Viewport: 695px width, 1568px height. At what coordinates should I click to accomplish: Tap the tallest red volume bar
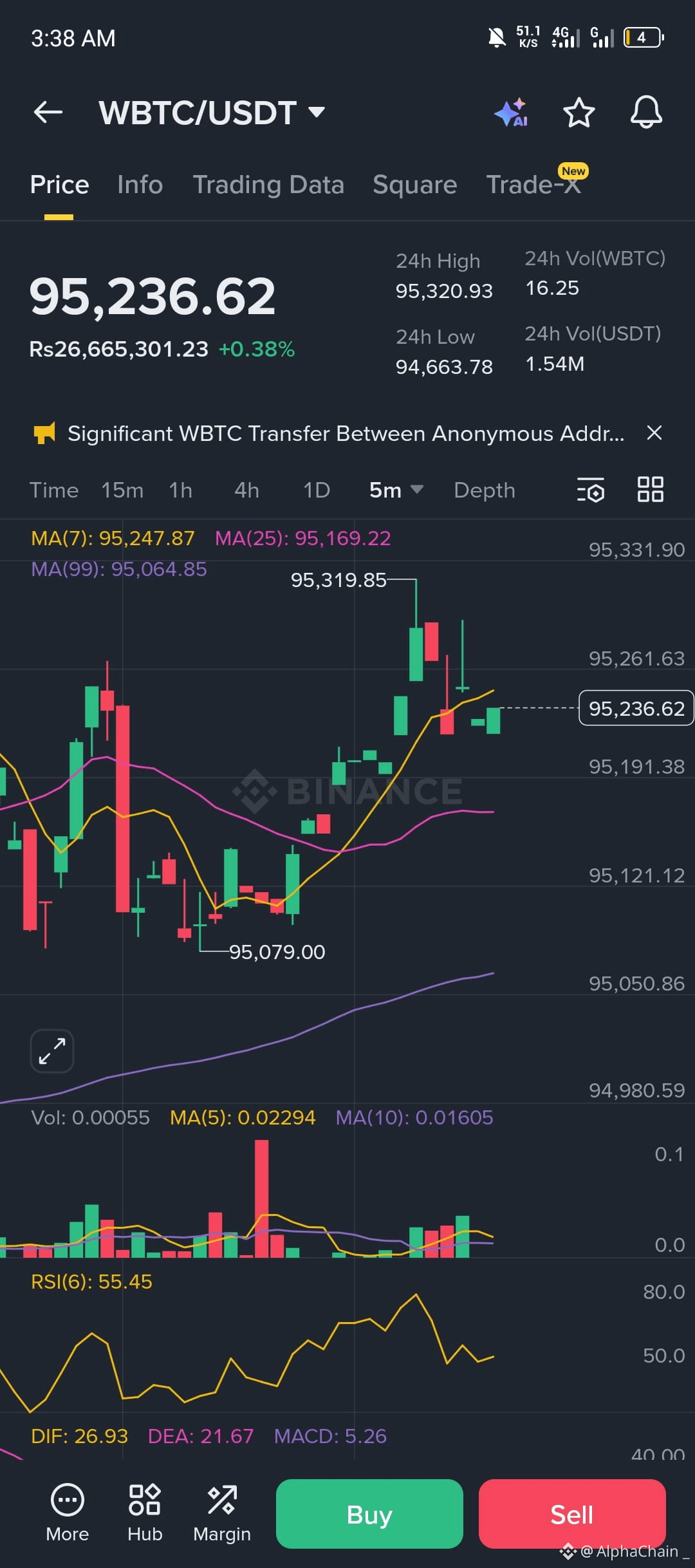[x=262, y=1199]
